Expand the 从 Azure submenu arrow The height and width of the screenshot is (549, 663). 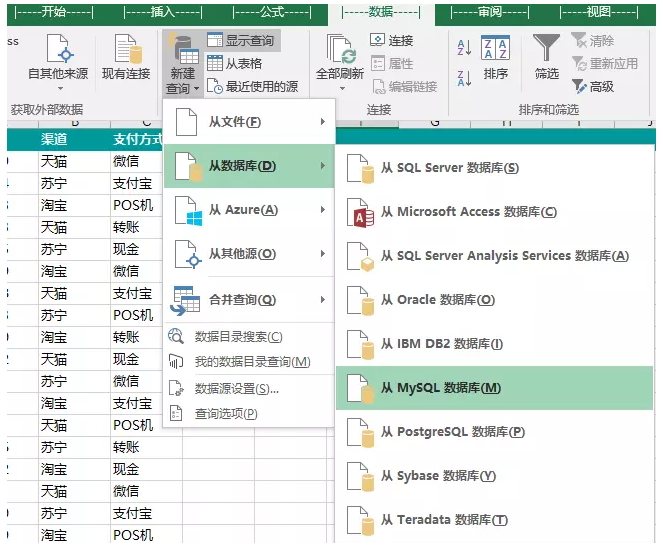tap(323, 210)
